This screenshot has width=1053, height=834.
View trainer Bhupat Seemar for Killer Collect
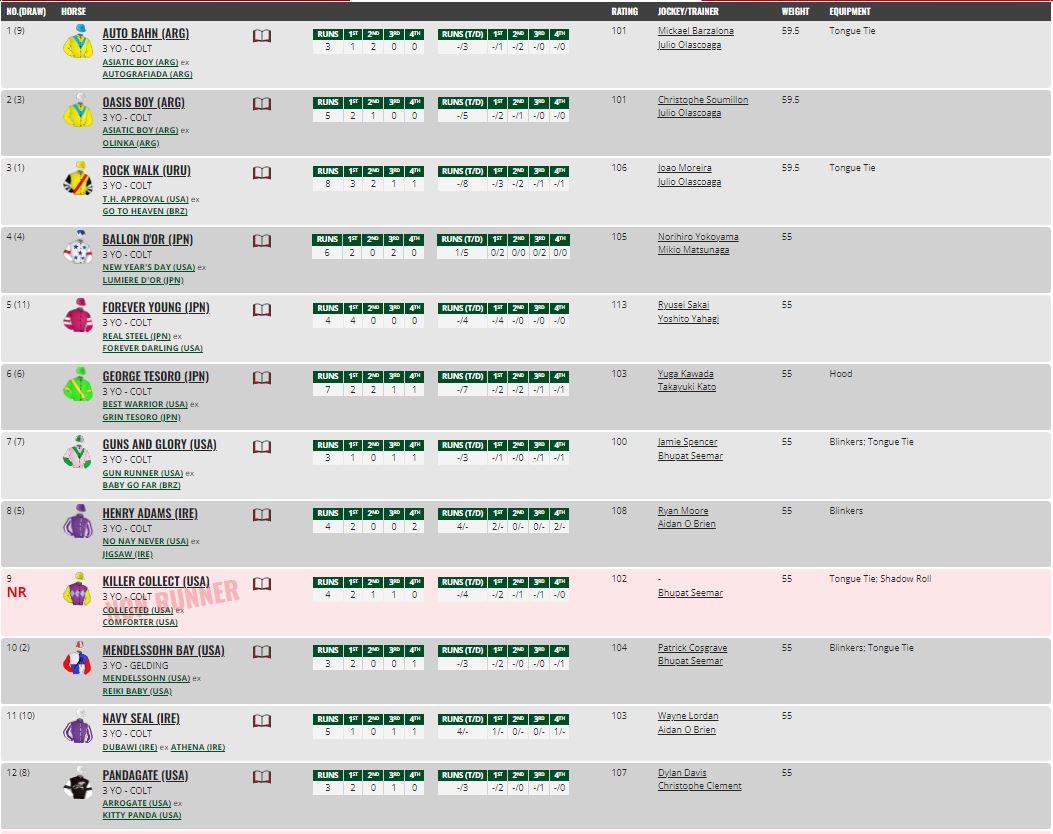coord(690,593)
